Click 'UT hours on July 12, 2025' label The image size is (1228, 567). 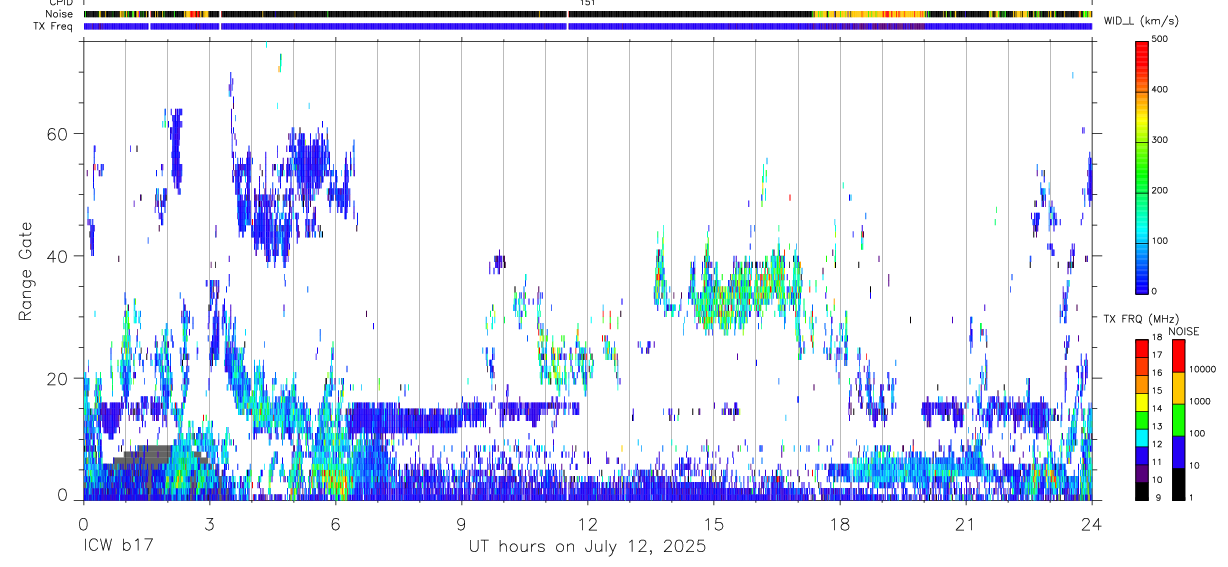(587, 547)
